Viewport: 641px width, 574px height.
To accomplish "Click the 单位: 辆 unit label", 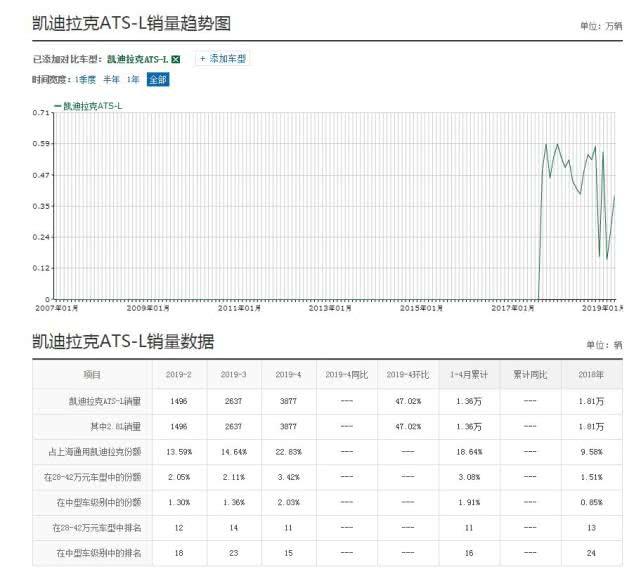I will point(605,345).
